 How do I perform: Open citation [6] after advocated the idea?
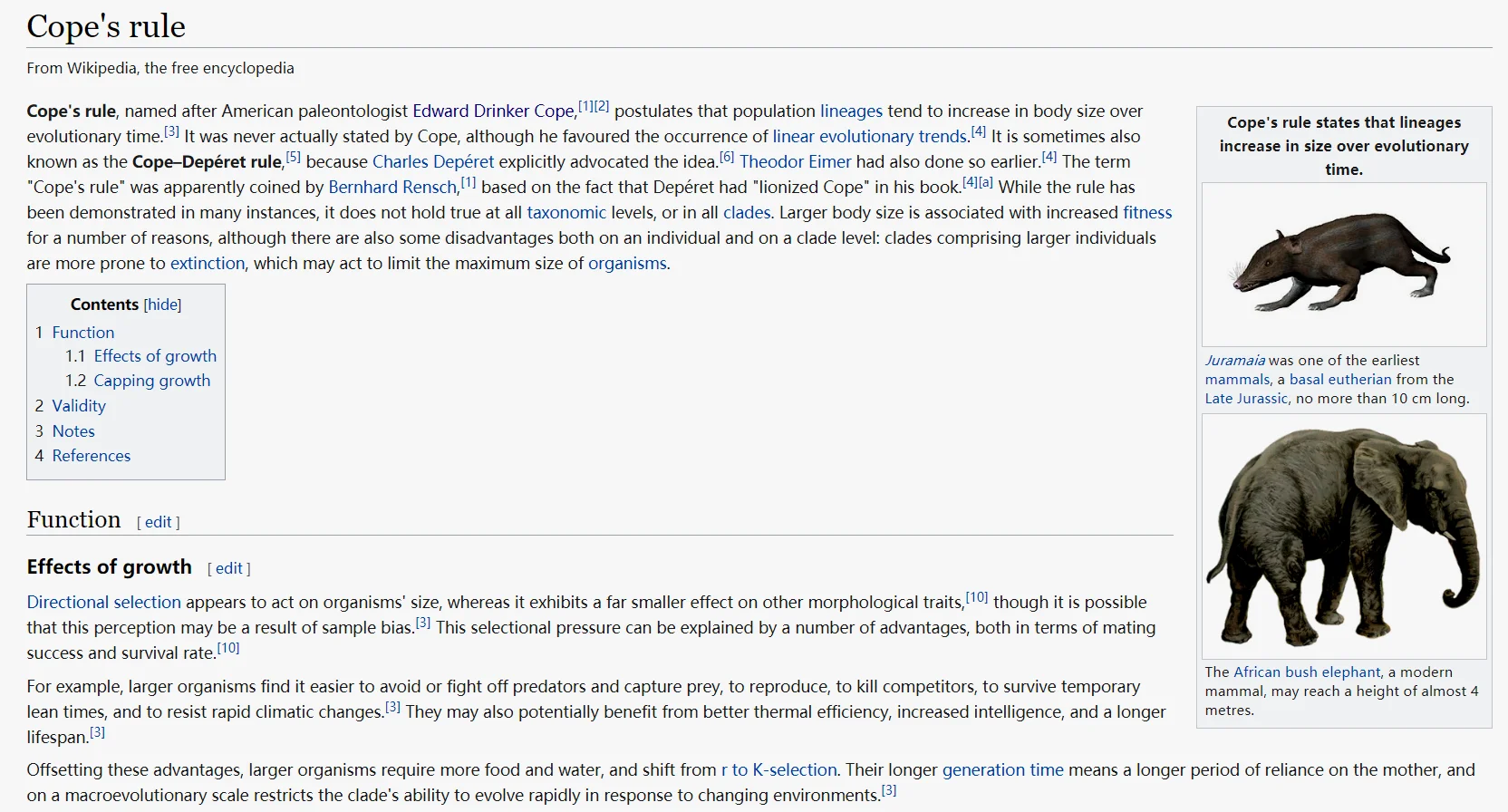(x=727, y=157)
